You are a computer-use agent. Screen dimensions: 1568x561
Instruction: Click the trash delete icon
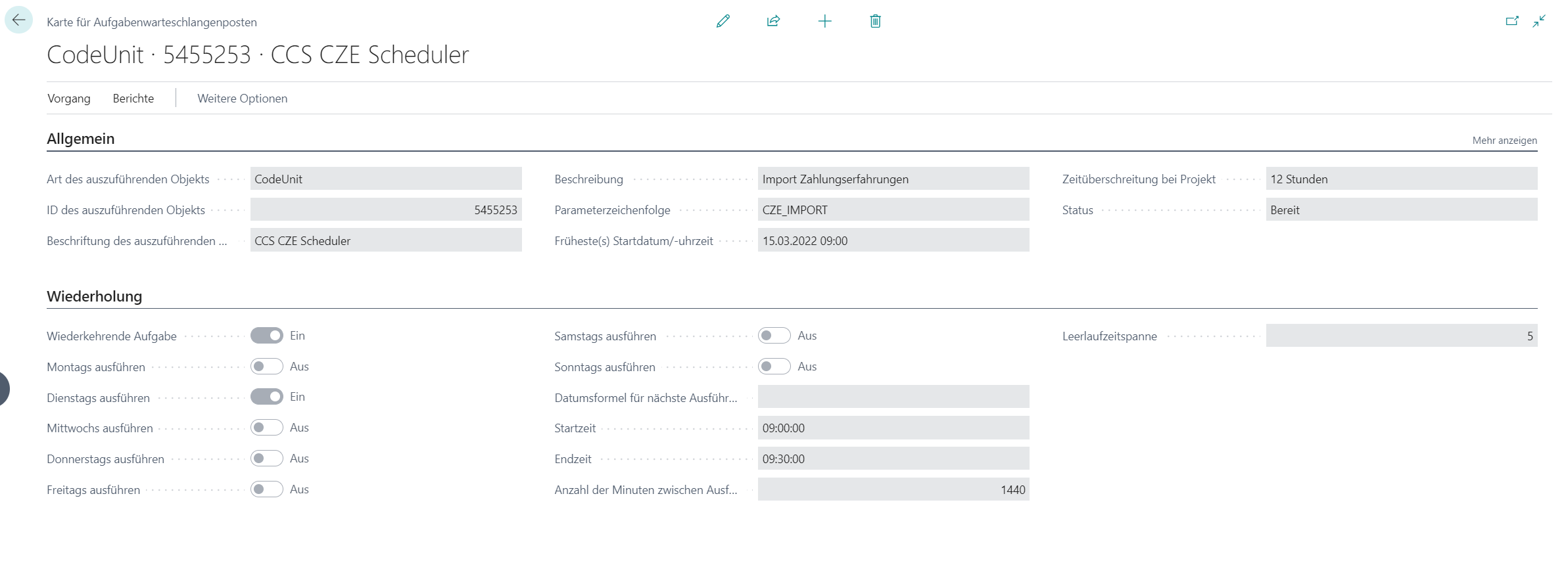click(x=875, y=21)
